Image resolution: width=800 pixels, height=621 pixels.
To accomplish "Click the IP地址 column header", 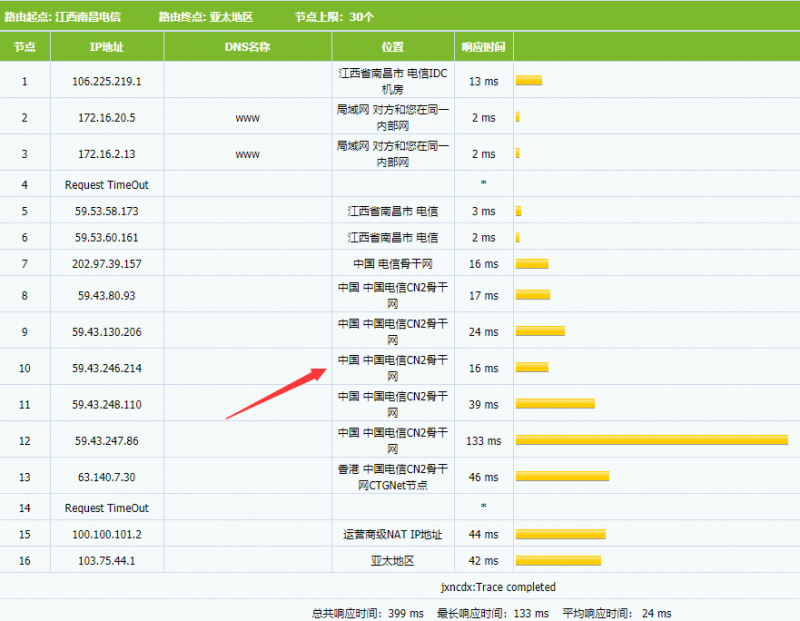I will (107, 47).
